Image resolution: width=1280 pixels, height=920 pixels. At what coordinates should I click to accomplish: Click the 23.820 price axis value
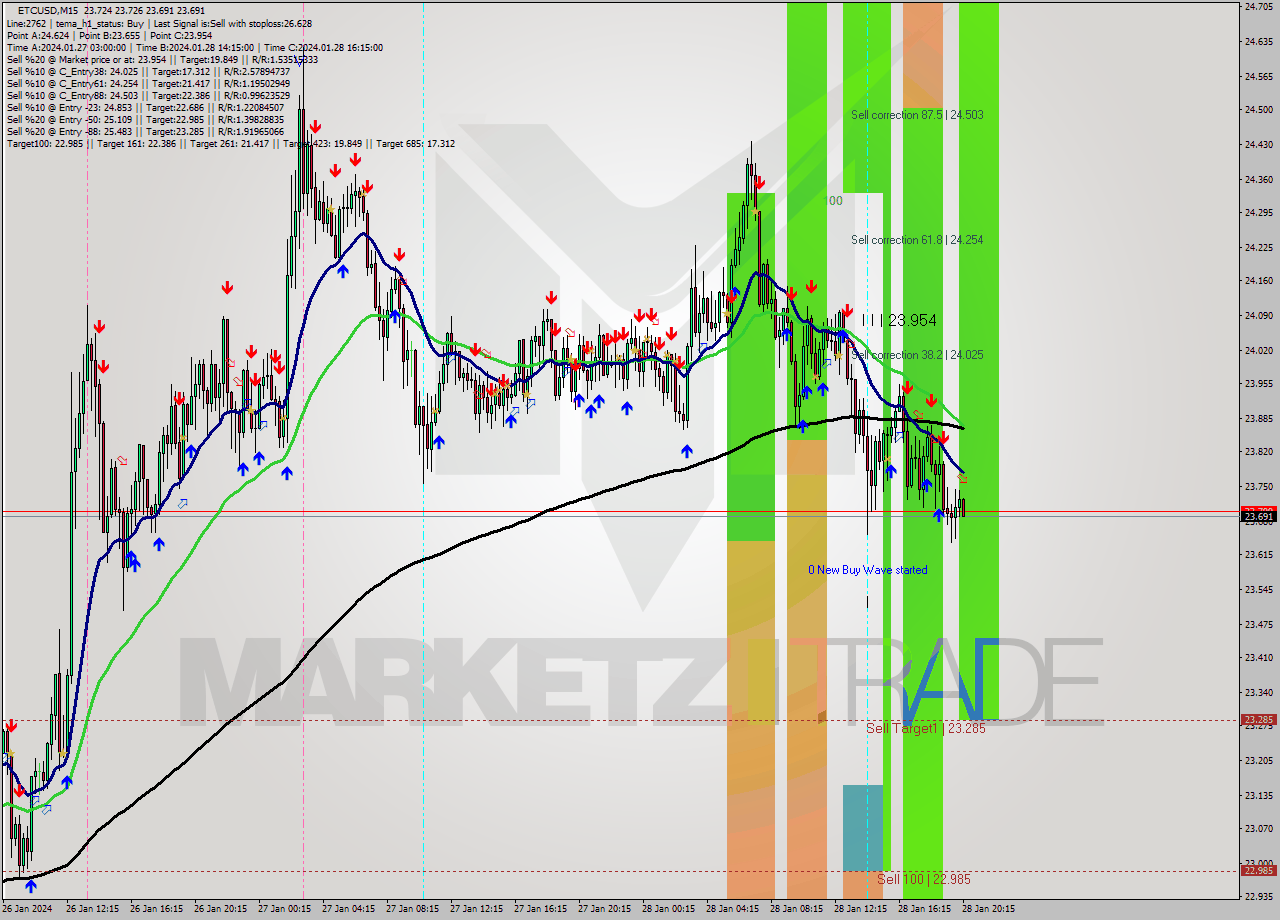click(1258, 451)
